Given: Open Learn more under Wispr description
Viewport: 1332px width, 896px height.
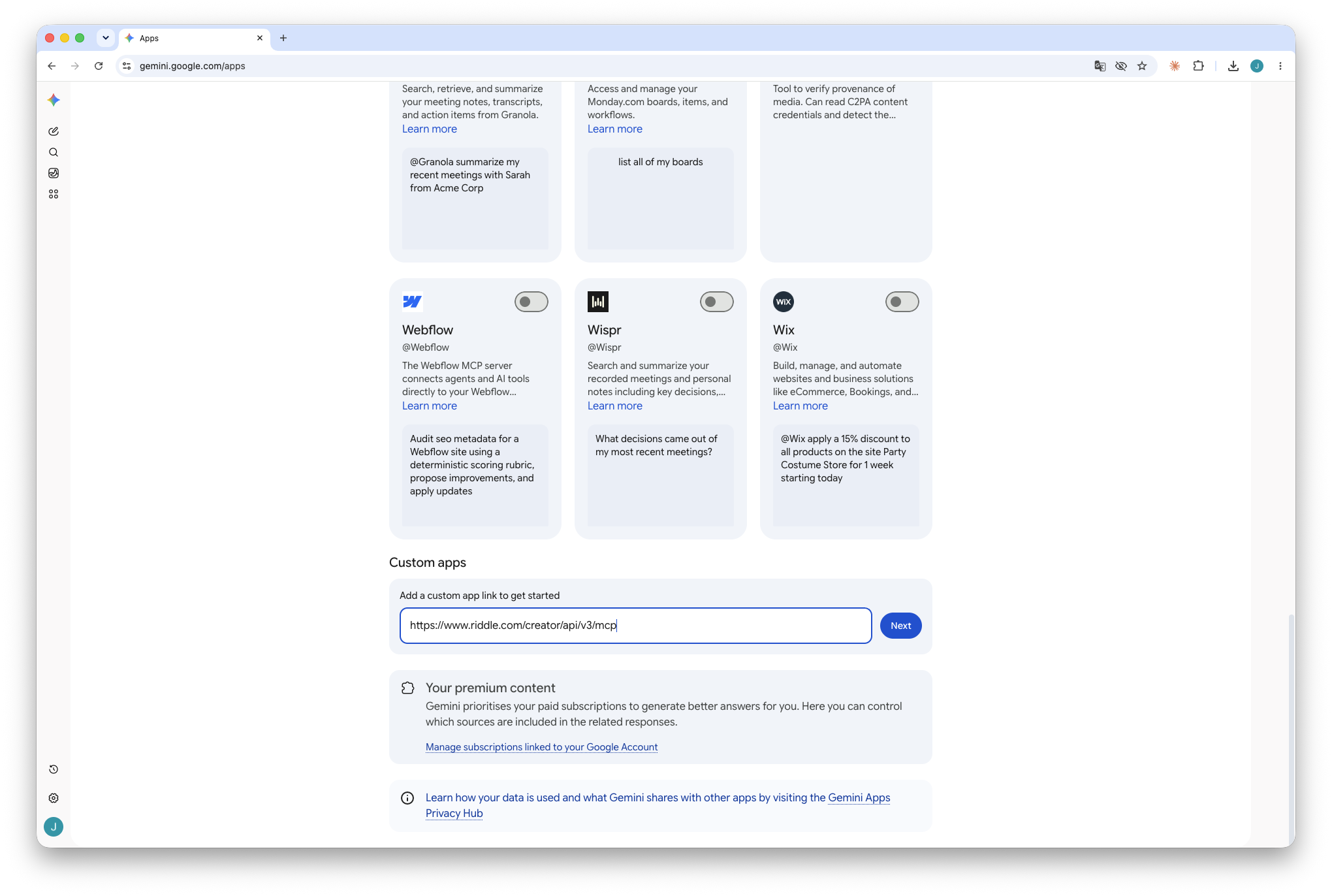Looking at the screenshot, I should (615, 406).
